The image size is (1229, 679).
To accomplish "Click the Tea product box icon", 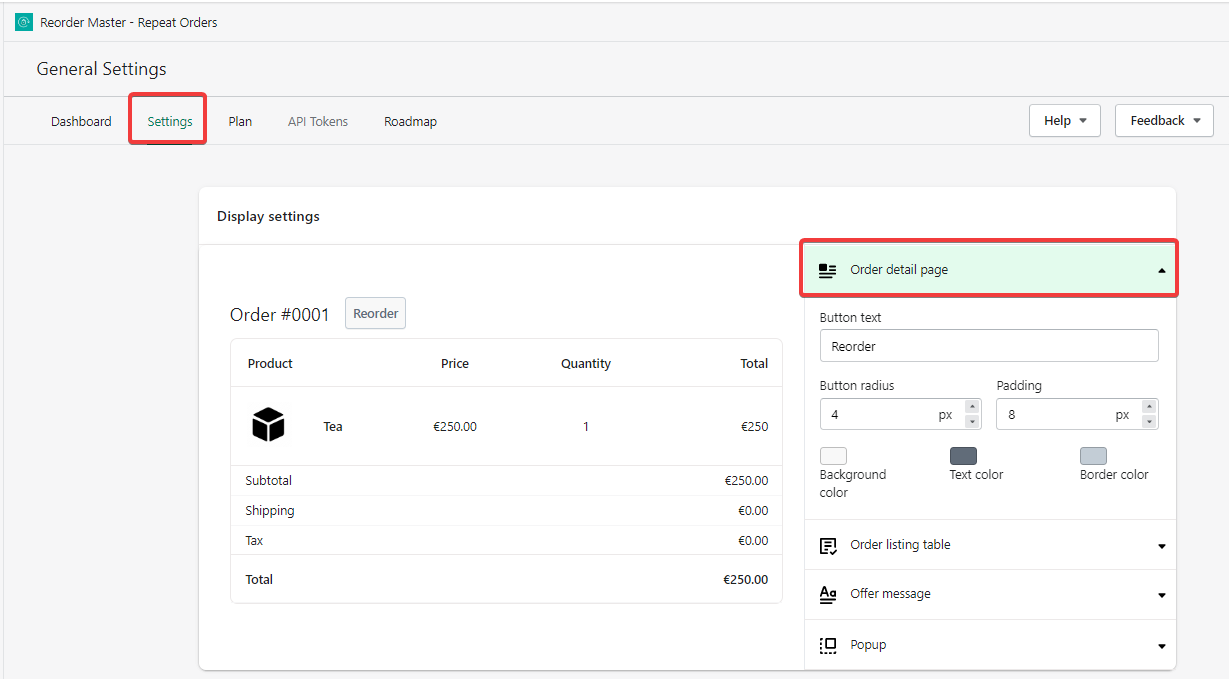I will tap(268, 425).
